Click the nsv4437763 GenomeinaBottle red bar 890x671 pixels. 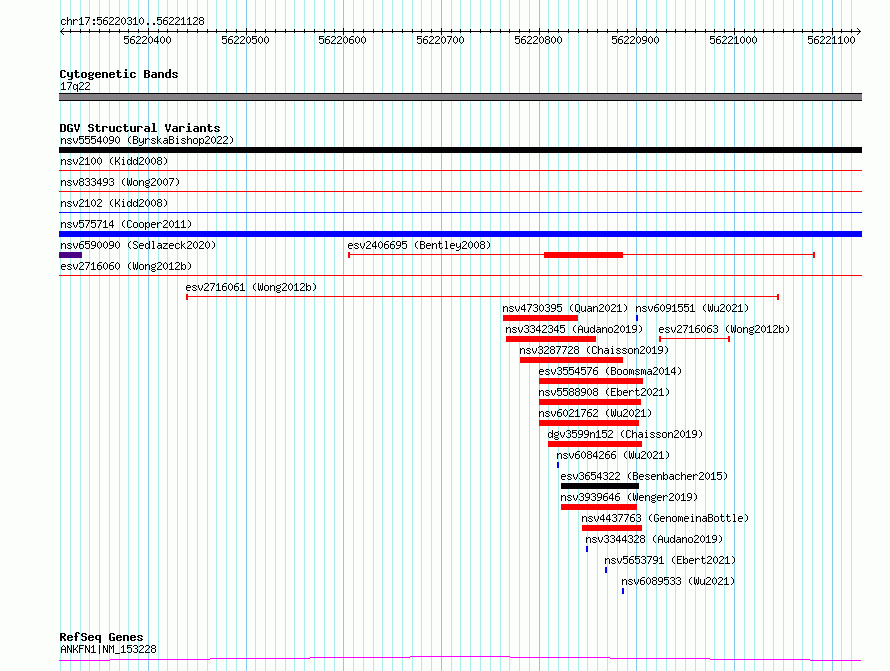click(612, 528)
